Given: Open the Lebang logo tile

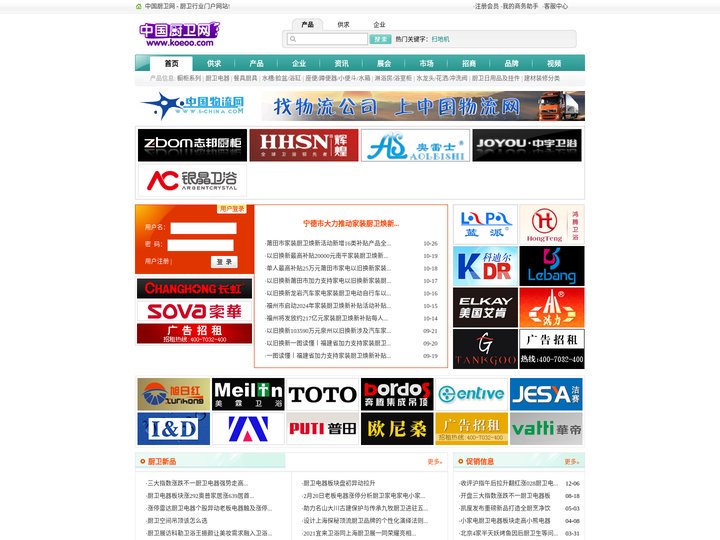Looking at the screenshot, I should click(552, 266).
